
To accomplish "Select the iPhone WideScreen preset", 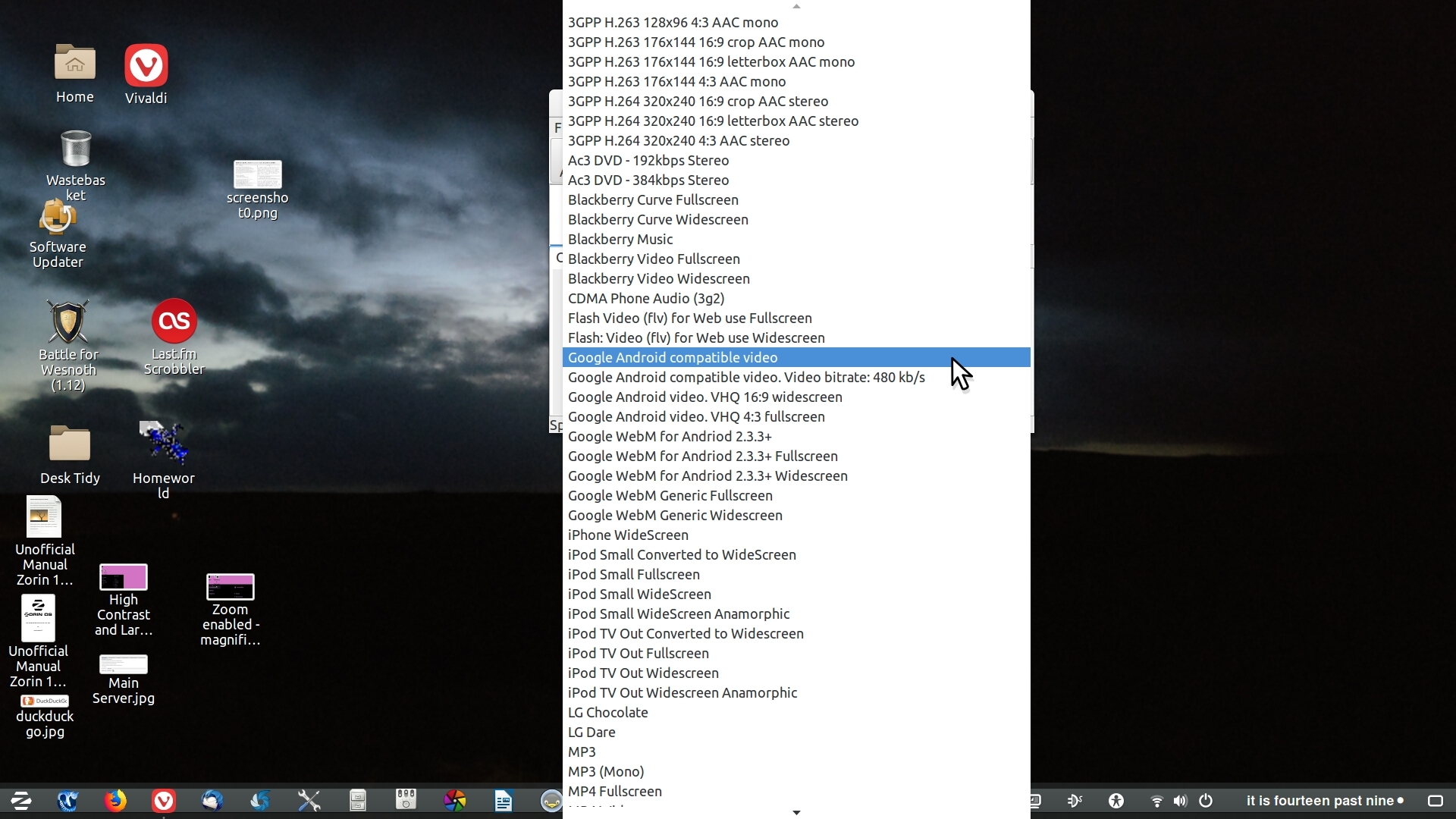I will [628, 535].
